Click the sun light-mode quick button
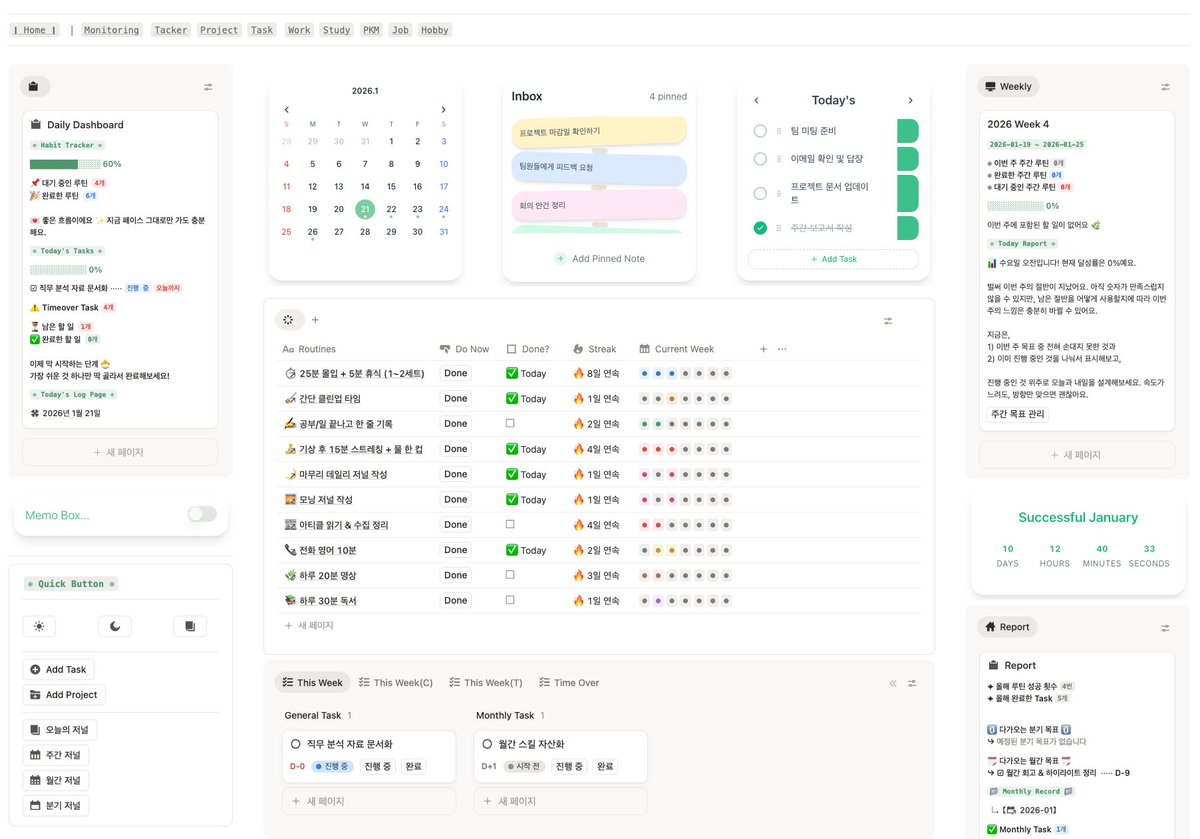 [39, 626]
